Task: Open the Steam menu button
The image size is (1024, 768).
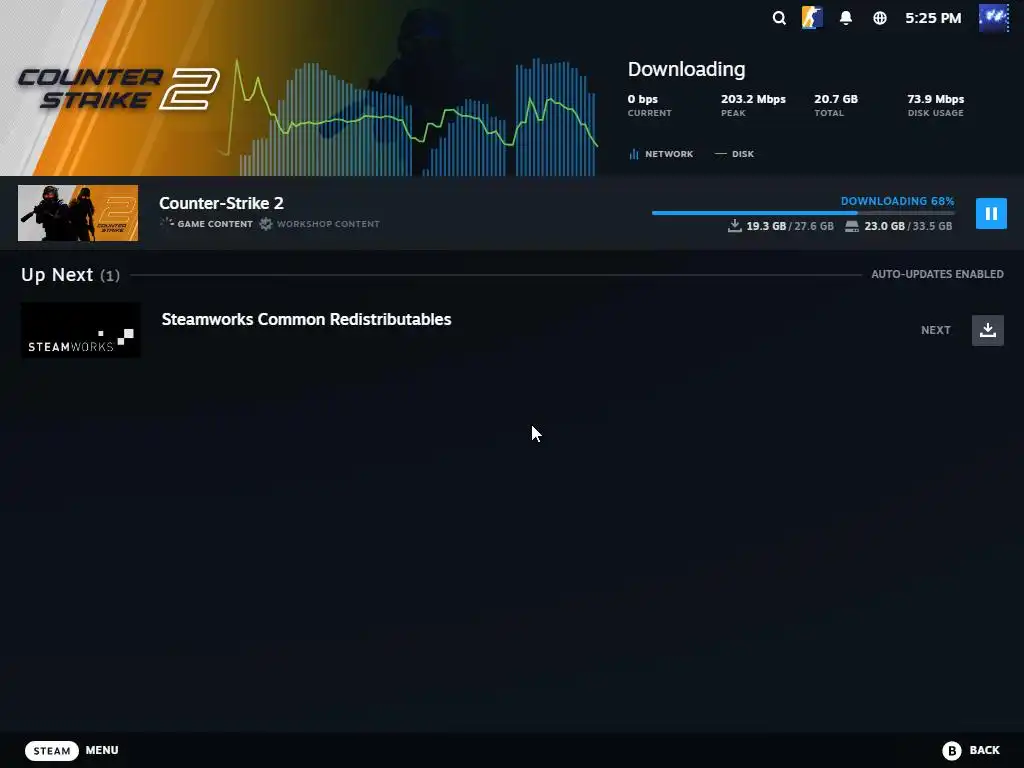Action: coord(52,751)
